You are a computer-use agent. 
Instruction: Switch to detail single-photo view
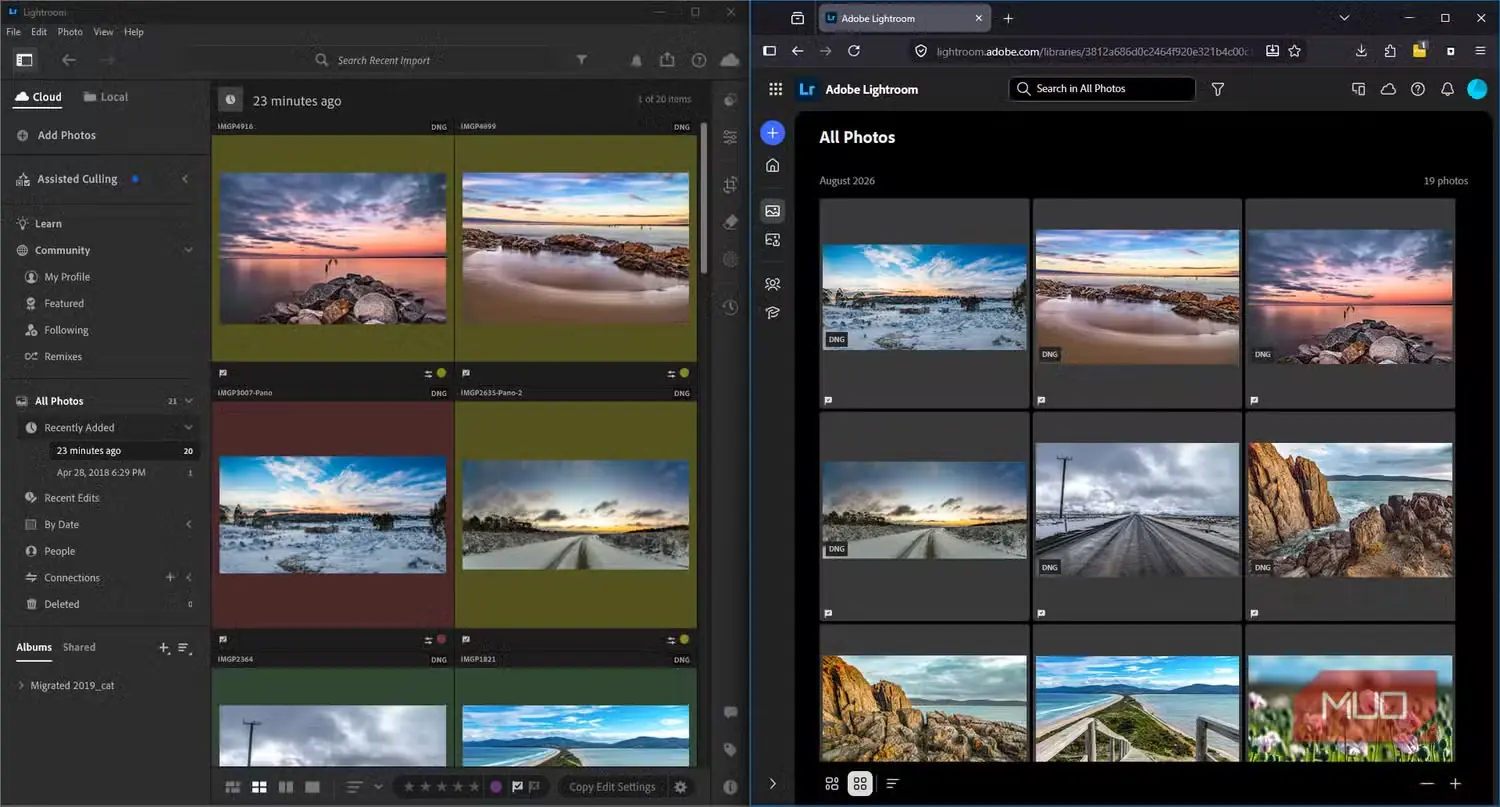coord(312,787)
